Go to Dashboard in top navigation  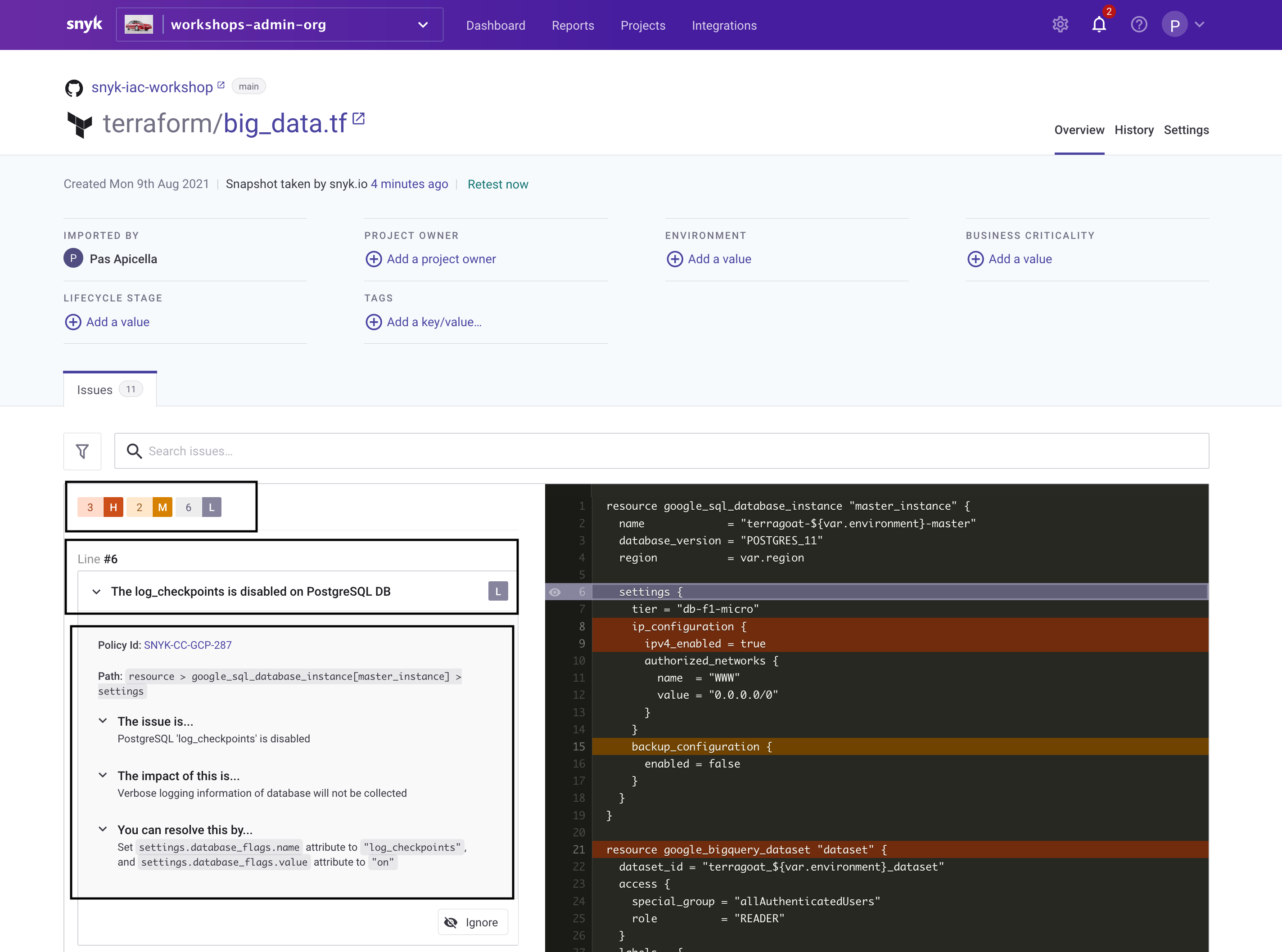coord(496,25)
